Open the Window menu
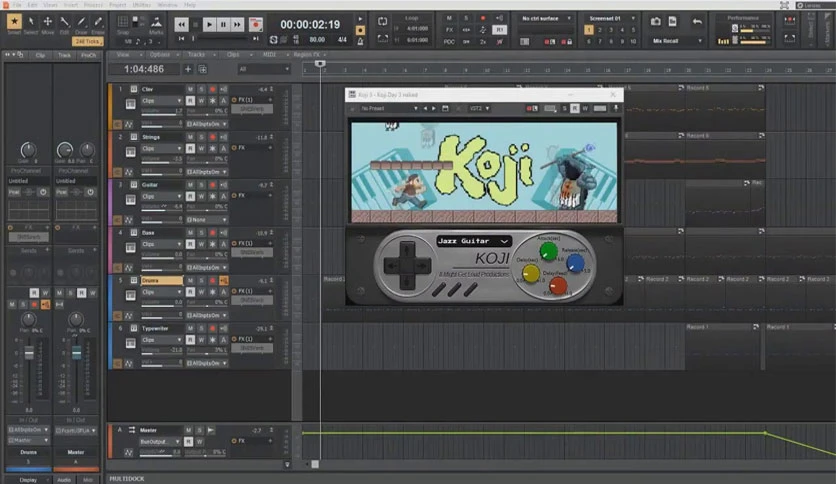836x484 pixels. [167, 5]
